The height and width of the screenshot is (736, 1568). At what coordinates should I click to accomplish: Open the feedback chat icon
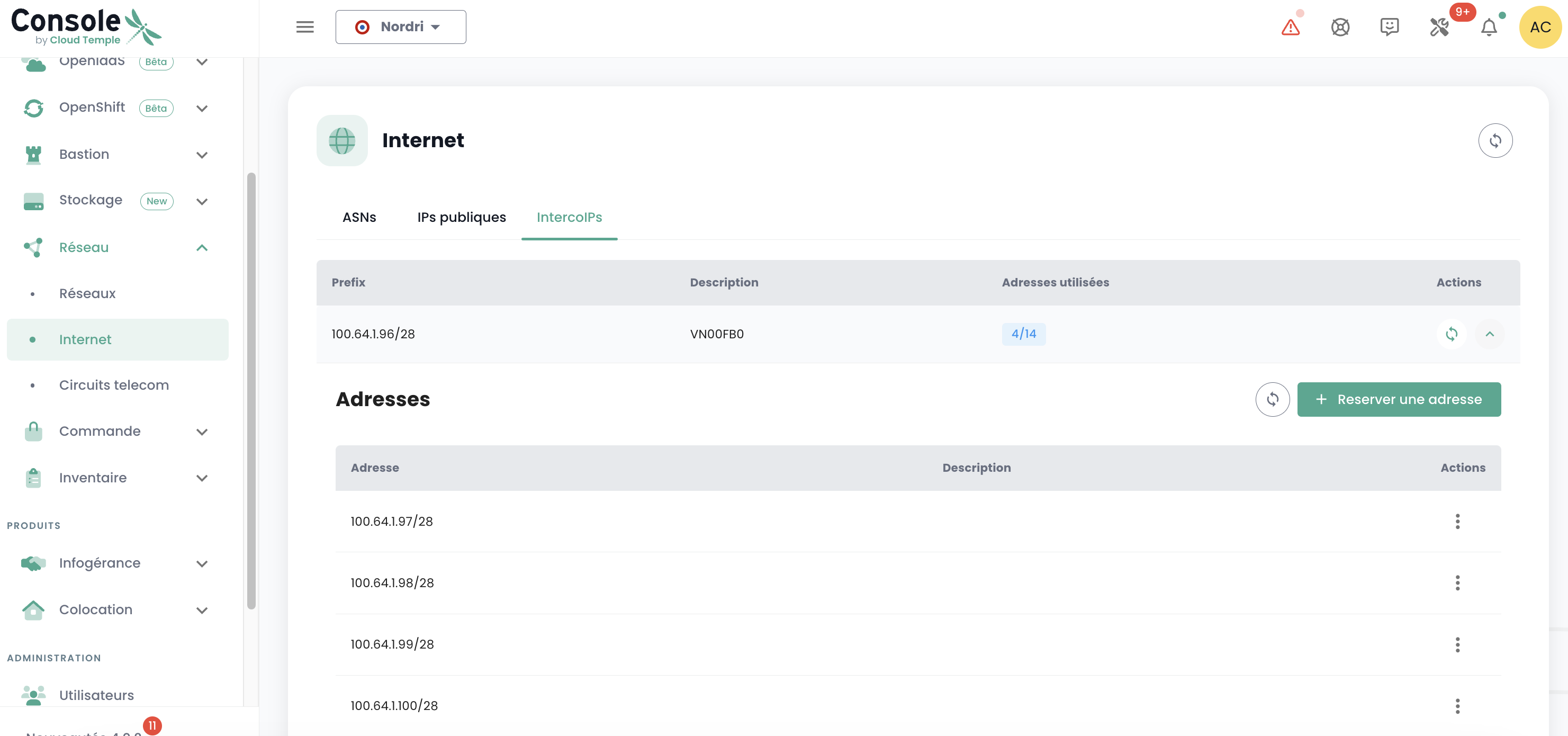coord(1389,28)
